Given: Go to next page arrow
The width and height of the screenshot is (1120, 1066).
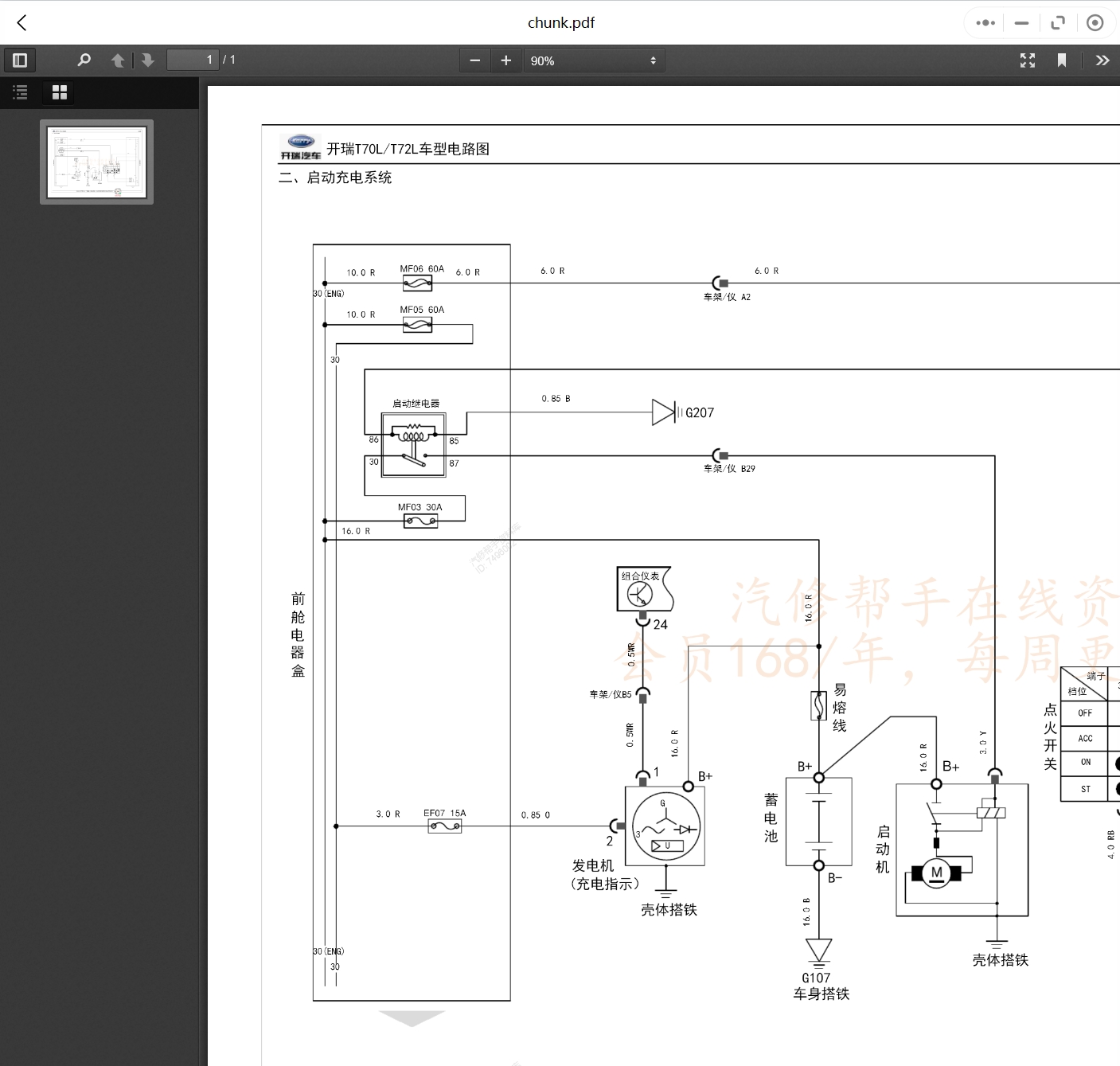Looking at the screenshot, I should point(147,61).
